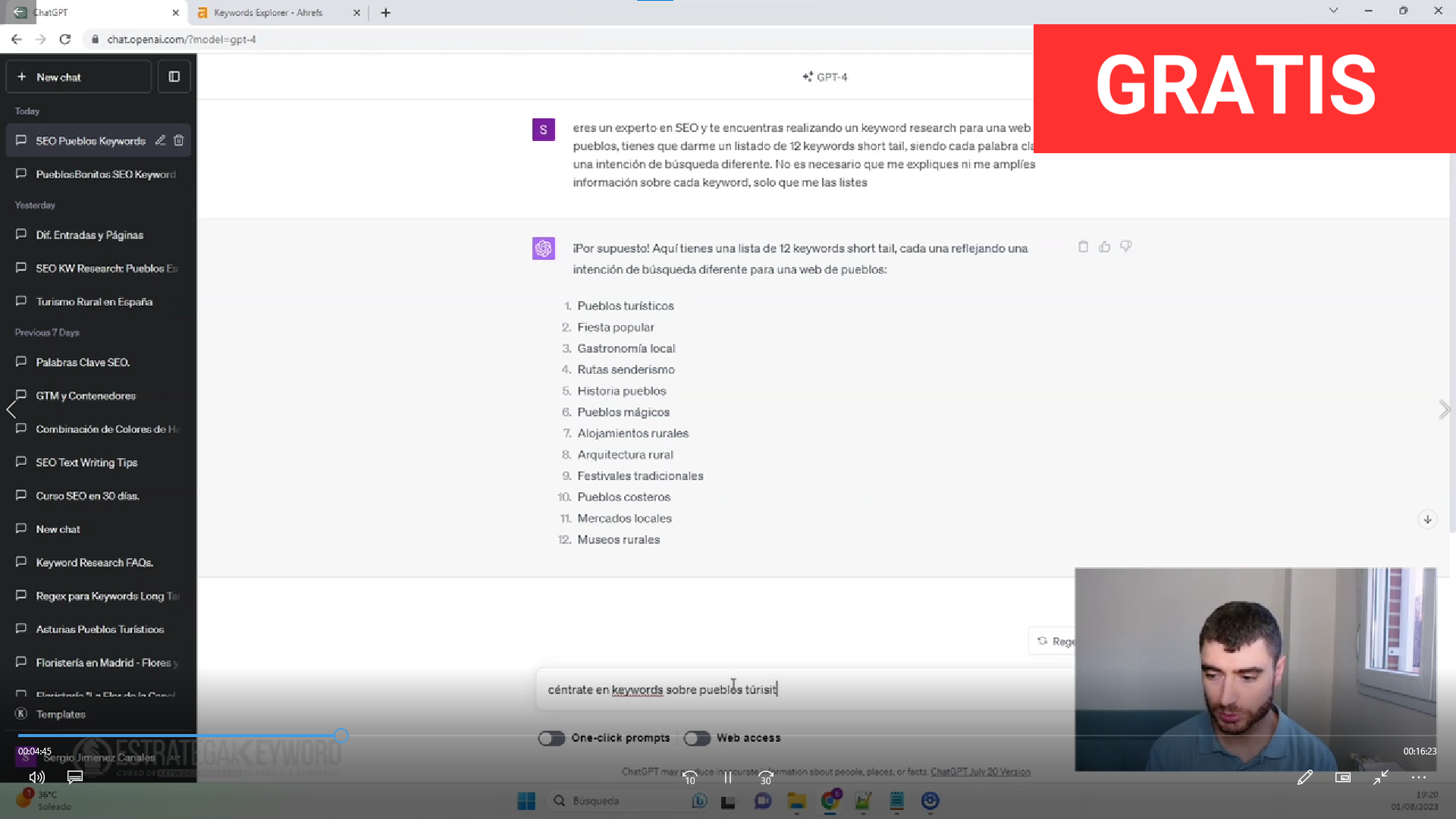Image resolution: width=1456 pixels, height=819 pixels.
Task: Open the Floristería en Madrid chat
Action: point(99,662)
